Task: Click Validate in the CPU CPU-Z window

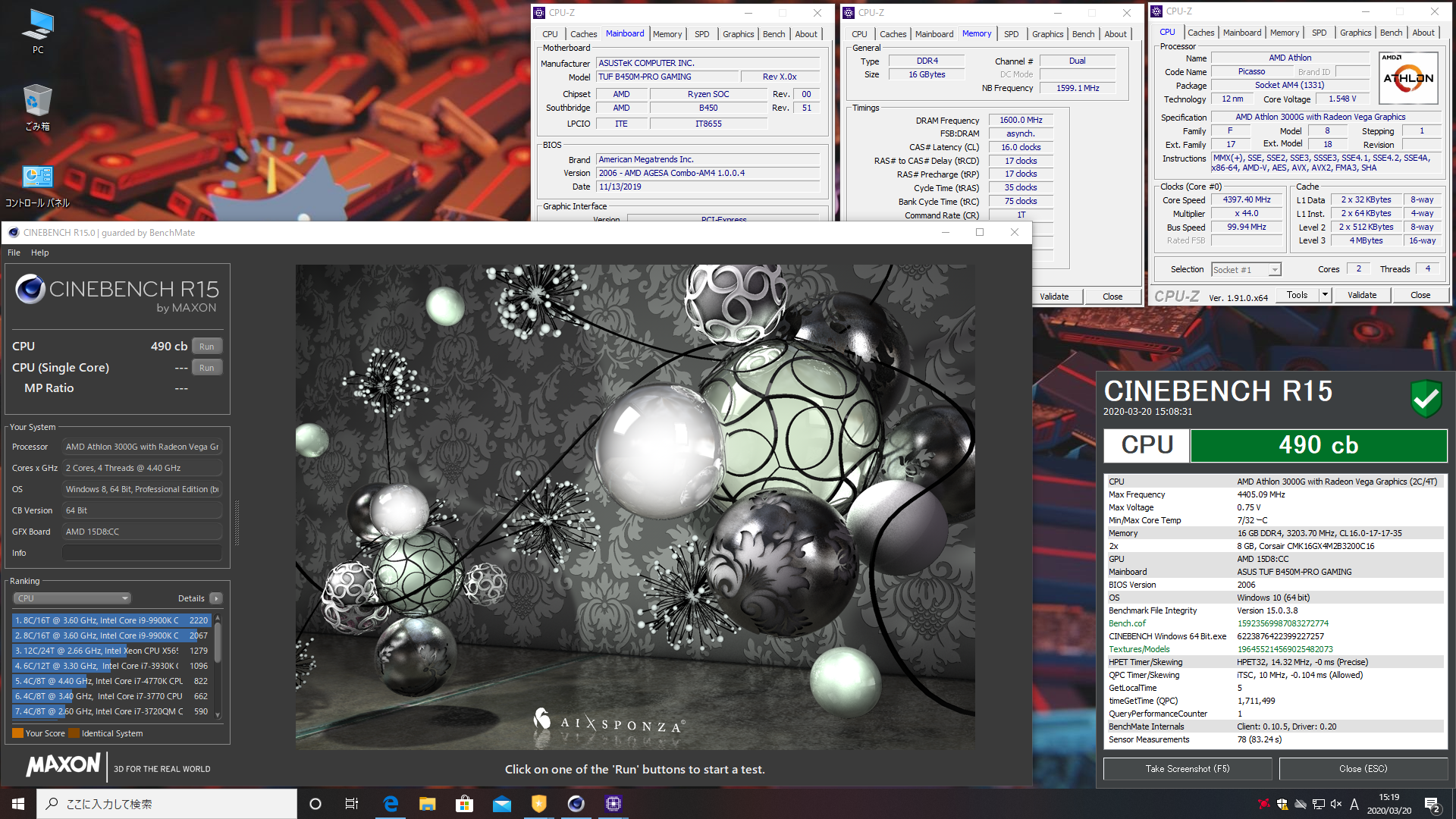Action: point(1362,295)
